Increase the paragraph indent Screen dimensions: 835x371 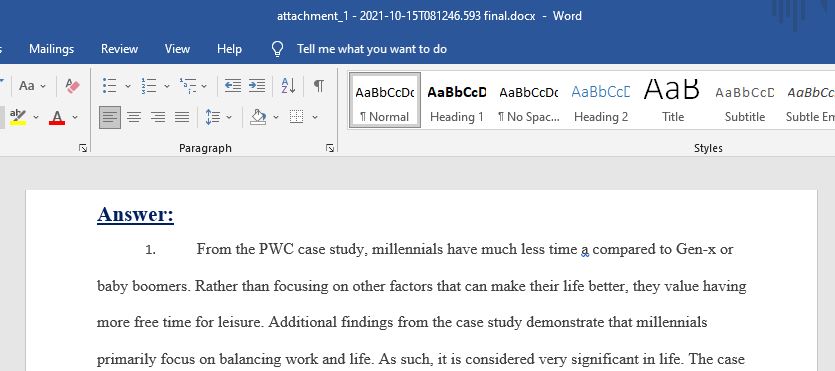257,86
